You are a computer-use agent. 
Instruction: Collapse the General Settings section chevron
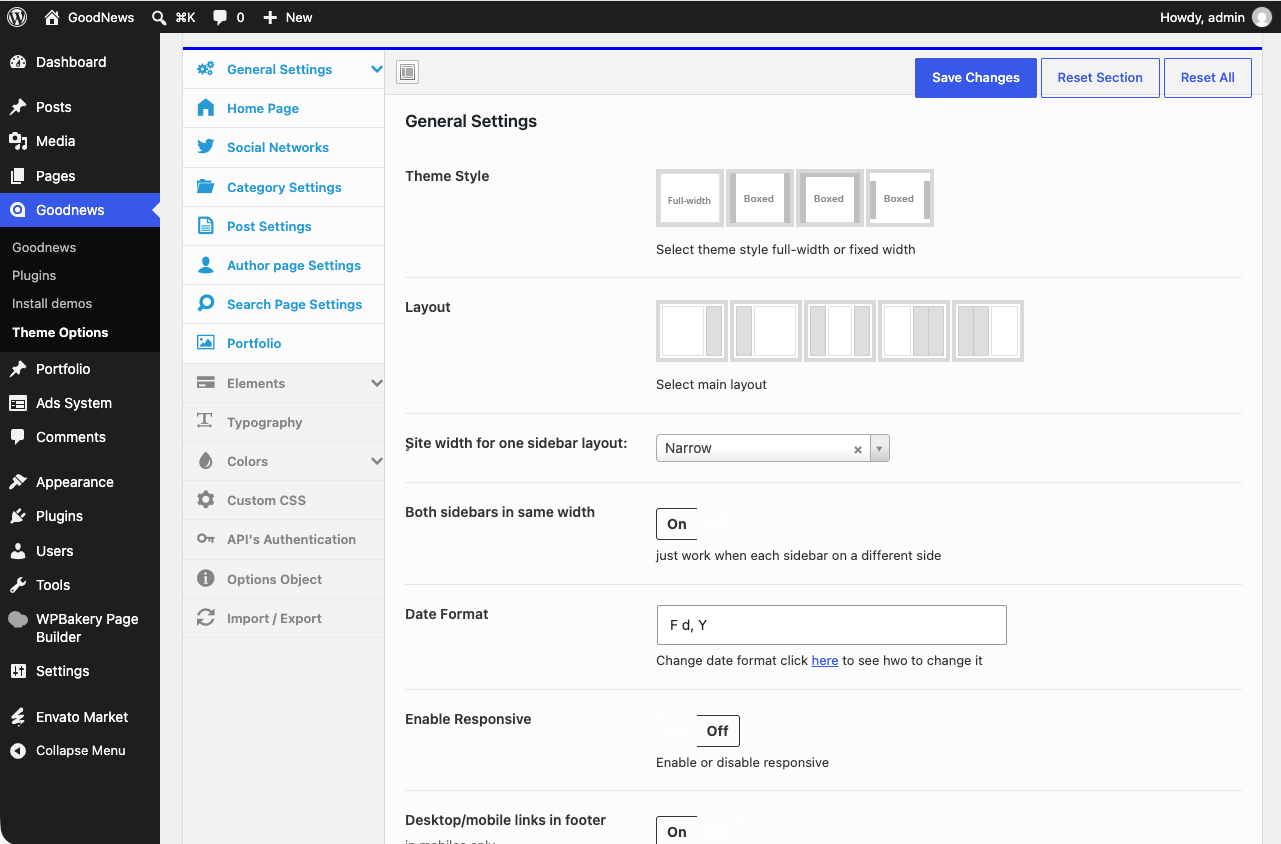(377, 69)
